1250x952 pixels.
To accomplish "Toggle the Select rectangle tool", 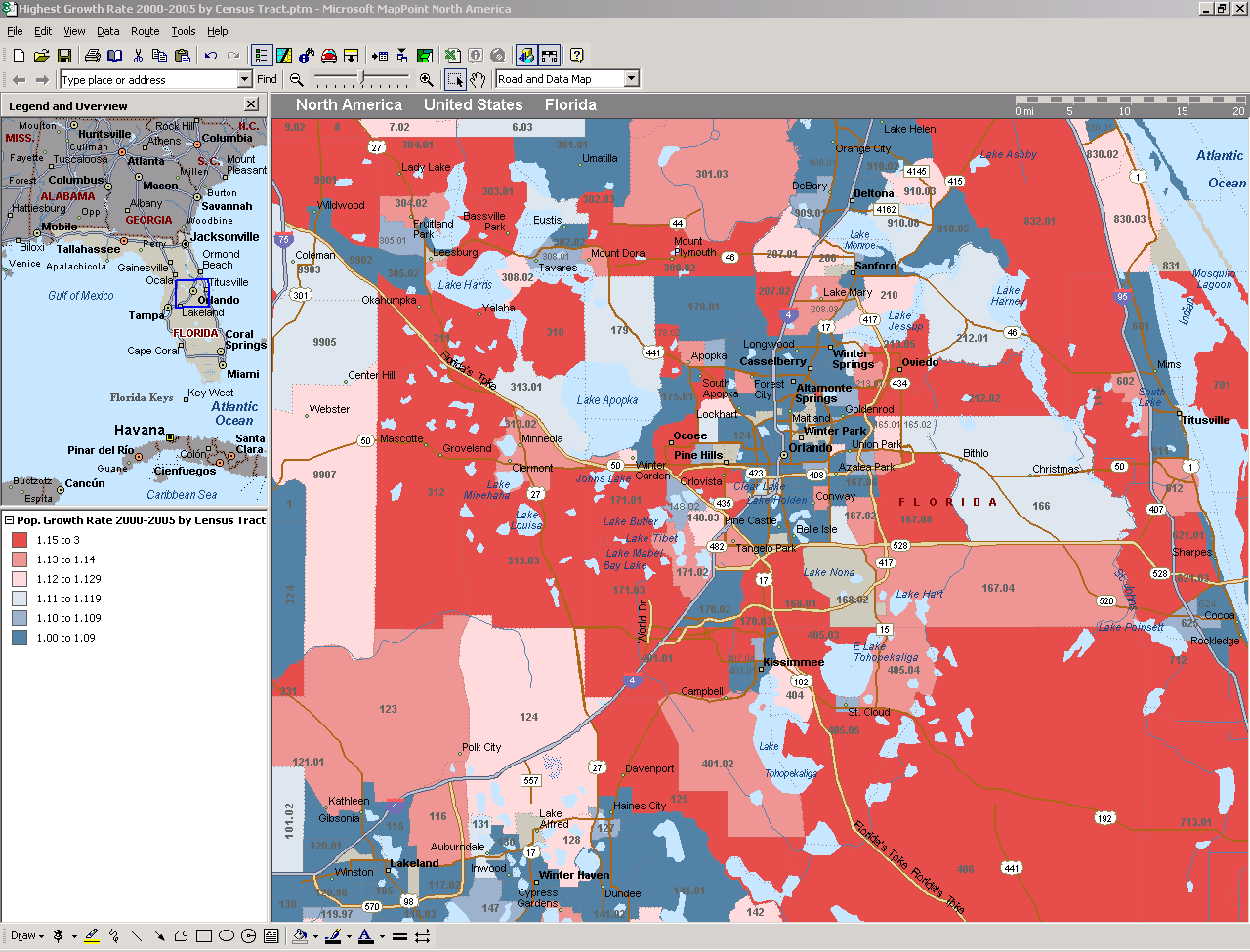I will pyautogui.click(x=455, y=79).
